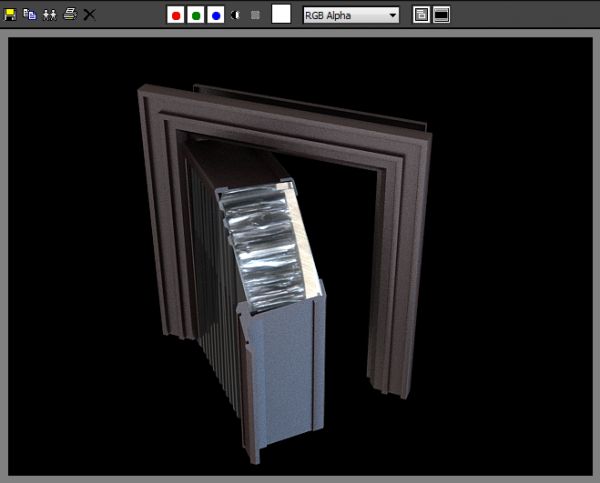The height and width of the screenshot is (483, 600).
Task: Clear the rendered frame with the X icon
Action: [x=89, y=15]
